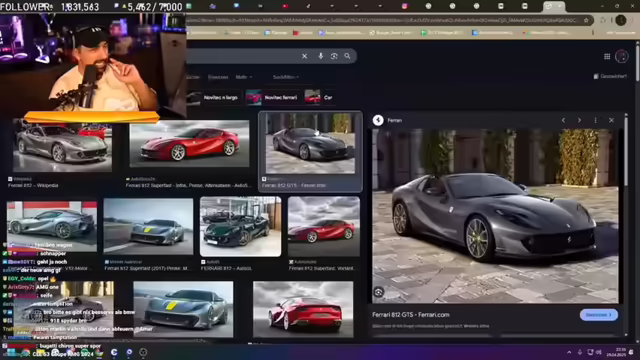The image size is (640, 360).
Task: Open the Ferrari 812 GTS result caption
Action: pyautogui.click(x=294, y=185)
